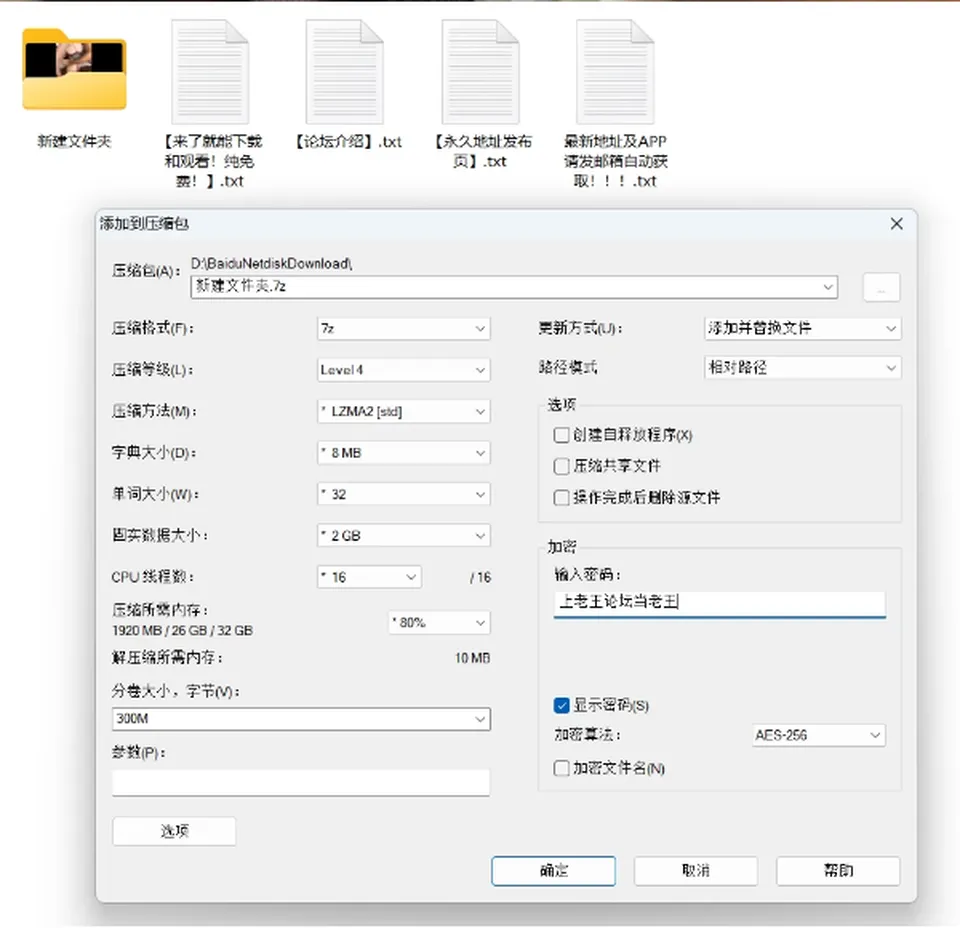Open the 压缩方法 LZMA2 dropdown
Screen dimensions: 960x928
point(403,411)
